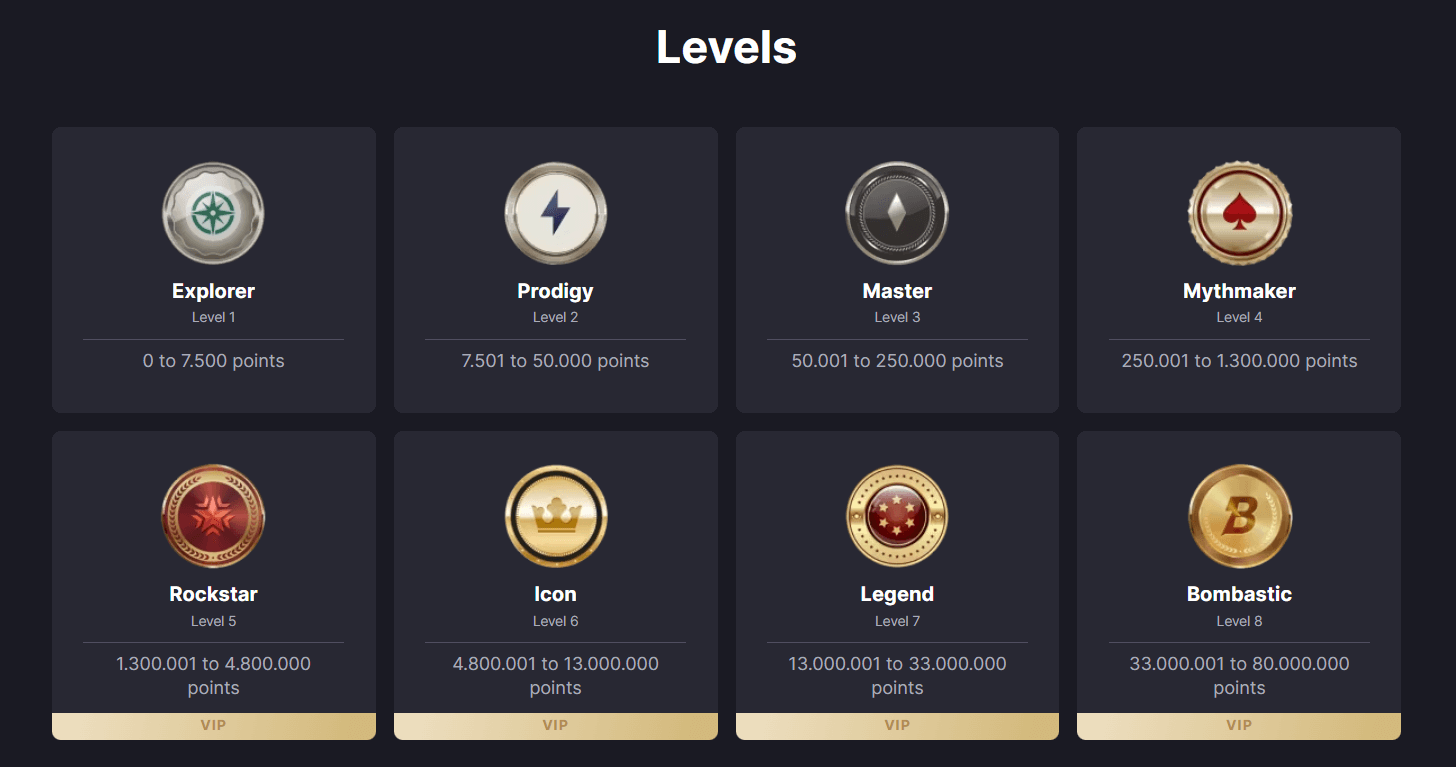Click the Mythmaker level title
Image resolution: width=1456 pixels, height=767 pixels.
(1239, 291)
